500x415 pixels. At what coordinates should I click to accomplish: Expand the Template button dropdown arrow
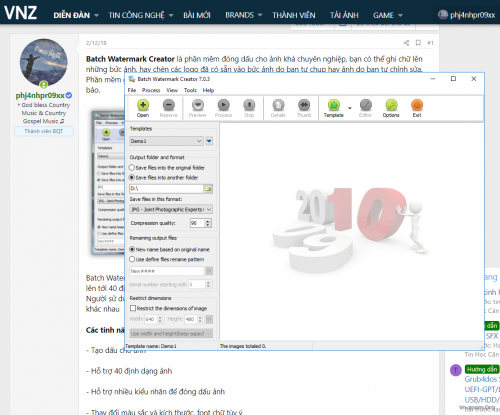point(350,108)
